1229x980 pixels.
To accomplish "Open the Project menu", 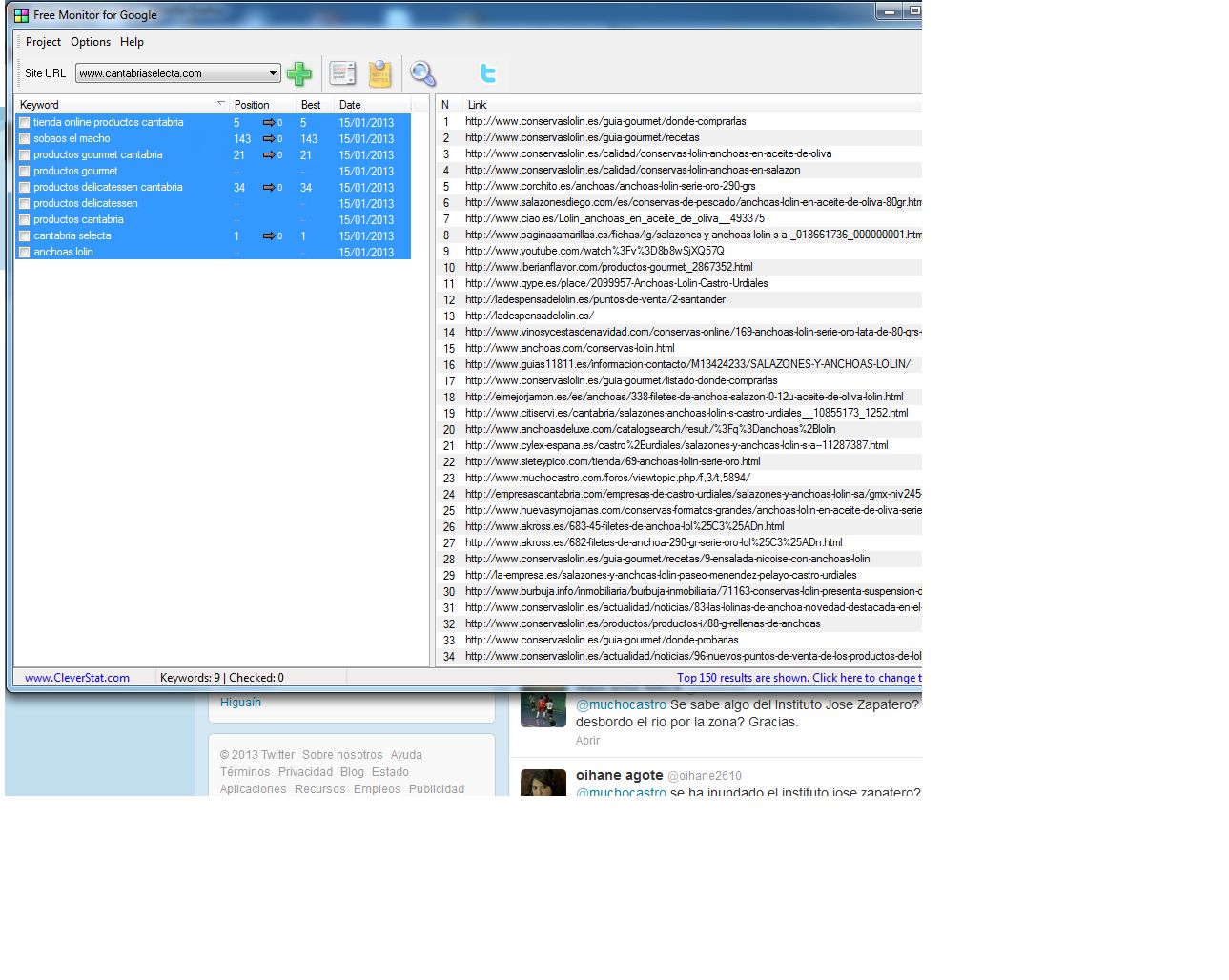I will click(43, 42).
